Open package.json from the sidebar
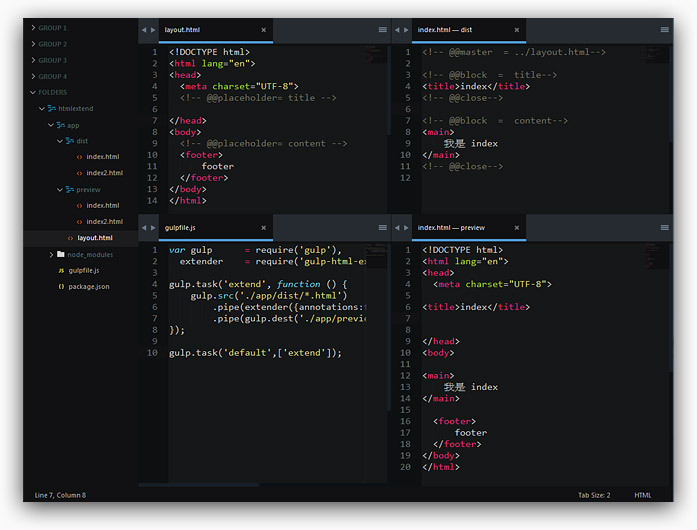This screenshot has width=697, height=530. (88, 286)
